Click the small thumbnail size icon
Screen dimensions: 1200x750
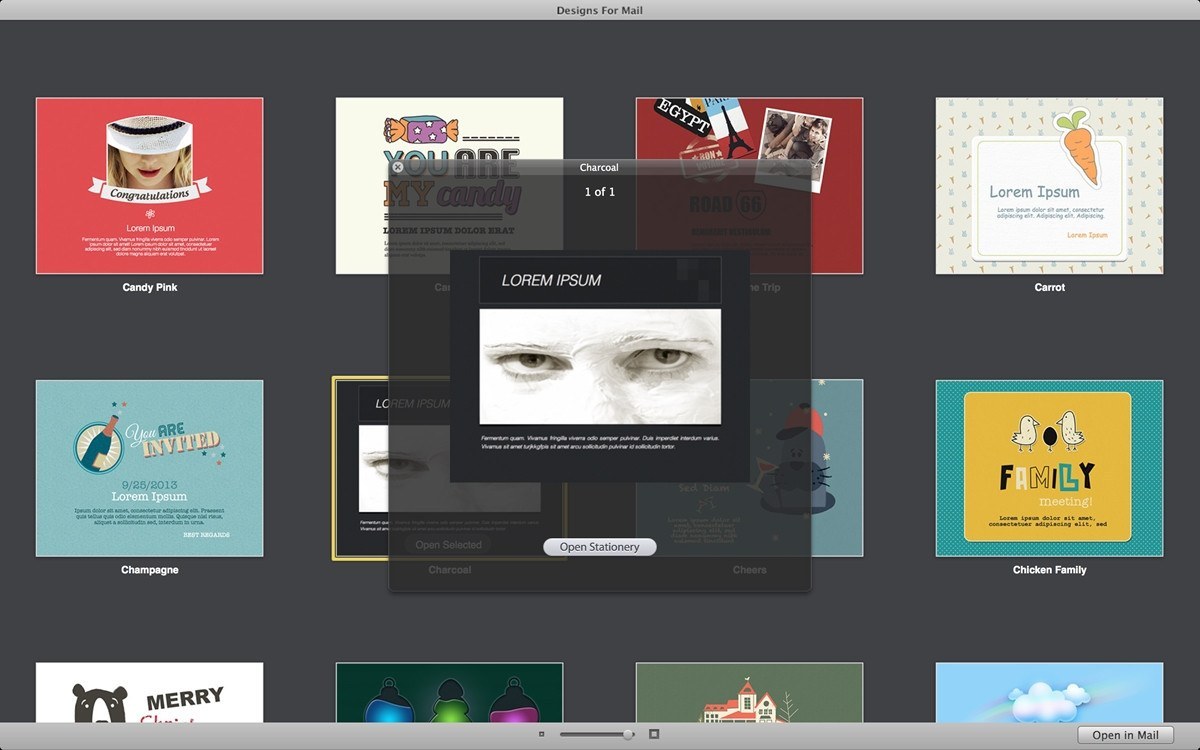point(542,734)
